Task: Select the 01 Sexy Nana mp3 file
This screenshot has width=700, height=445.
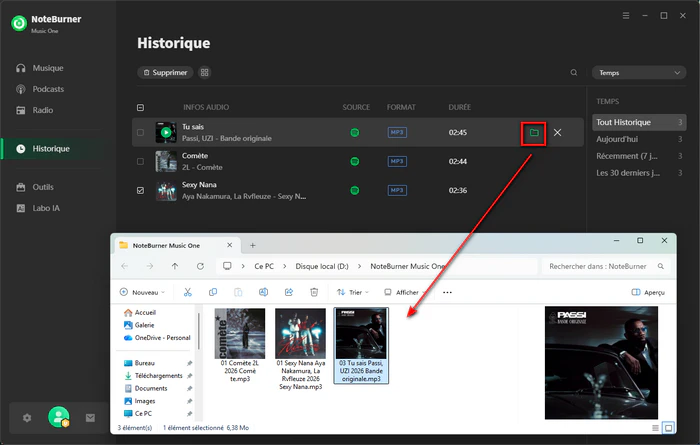Action: pos(300,349)
